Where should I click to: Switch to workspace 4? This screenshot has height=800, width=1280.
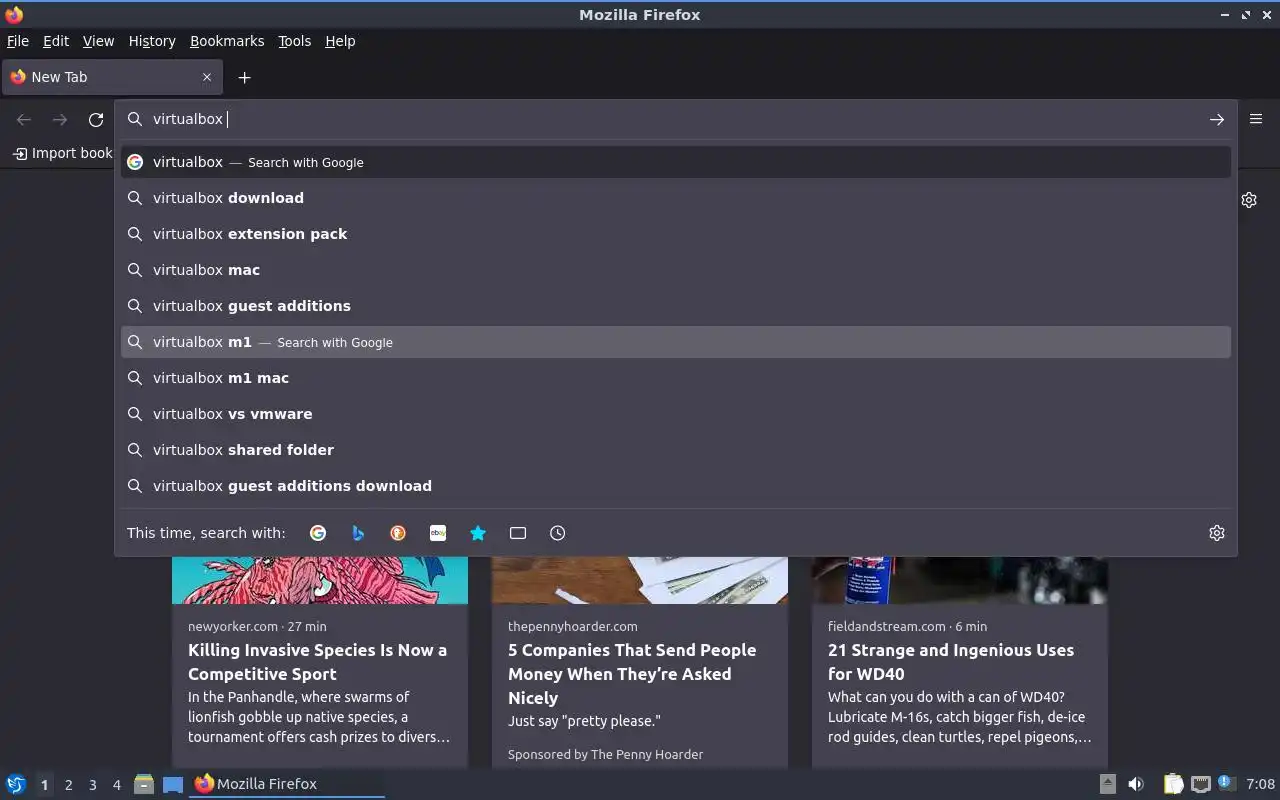pos(116,785)
